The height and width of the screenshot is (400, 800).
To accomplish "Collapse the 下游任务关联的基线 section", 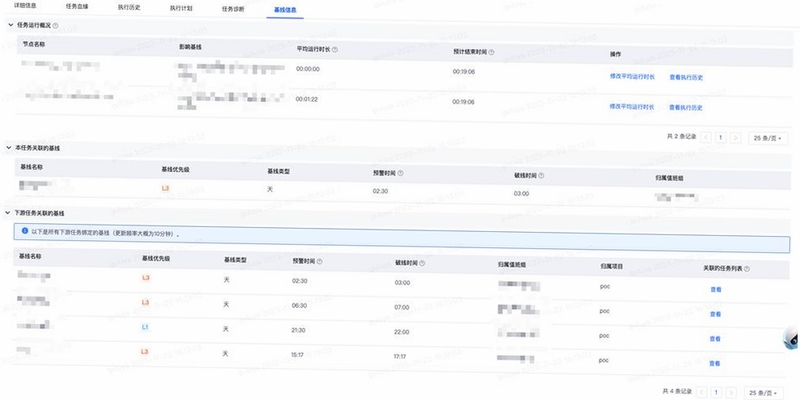I will pyautogui.click(x=8, y=212).
